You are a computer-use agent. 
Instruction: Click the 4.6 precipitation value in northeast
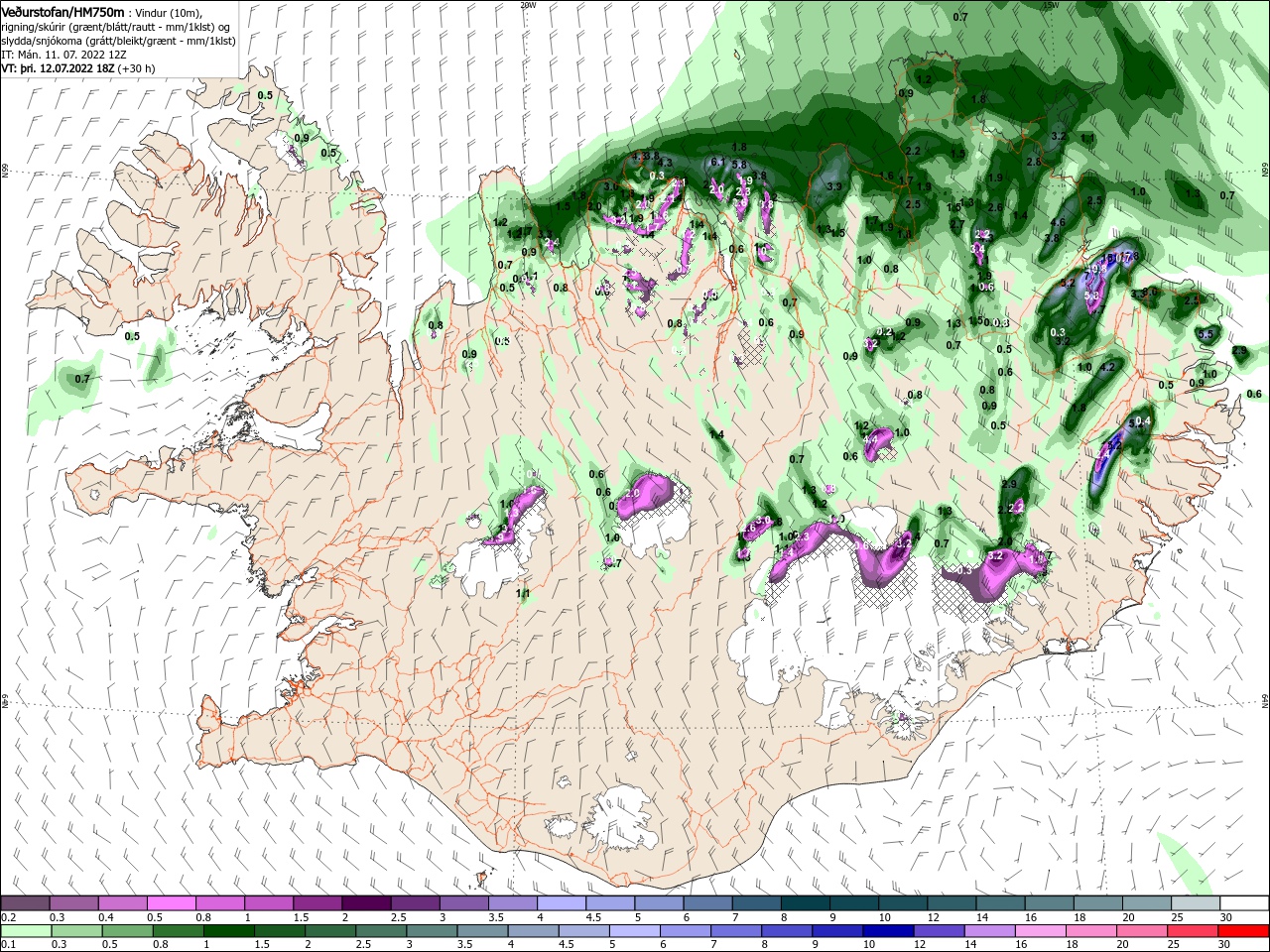tap(1058, 223)
